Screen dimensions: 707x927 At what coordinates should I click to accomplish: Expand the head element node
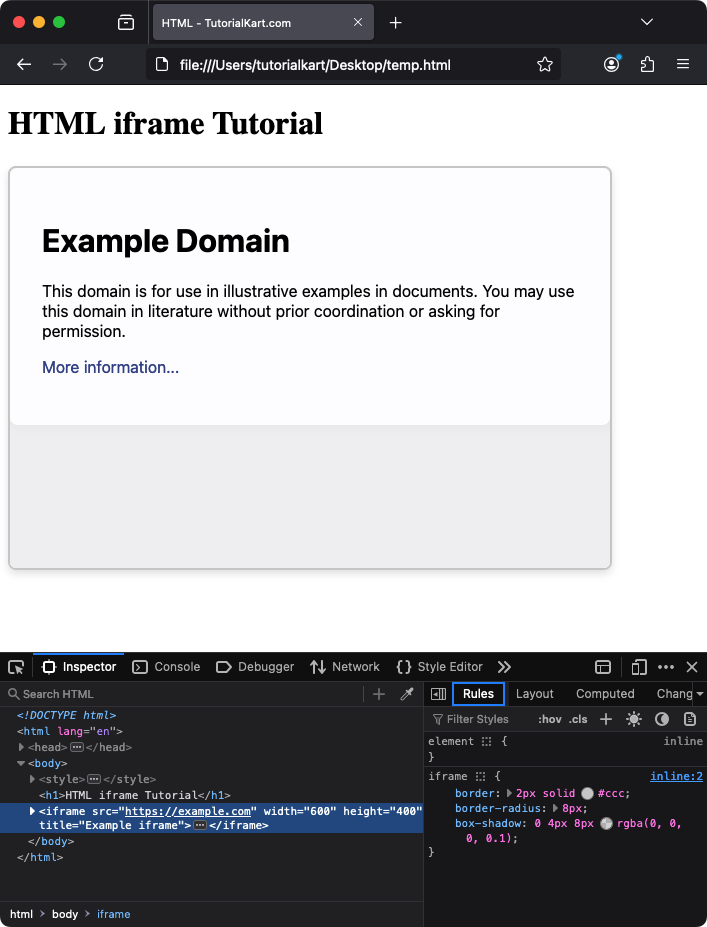coord(21,747)
